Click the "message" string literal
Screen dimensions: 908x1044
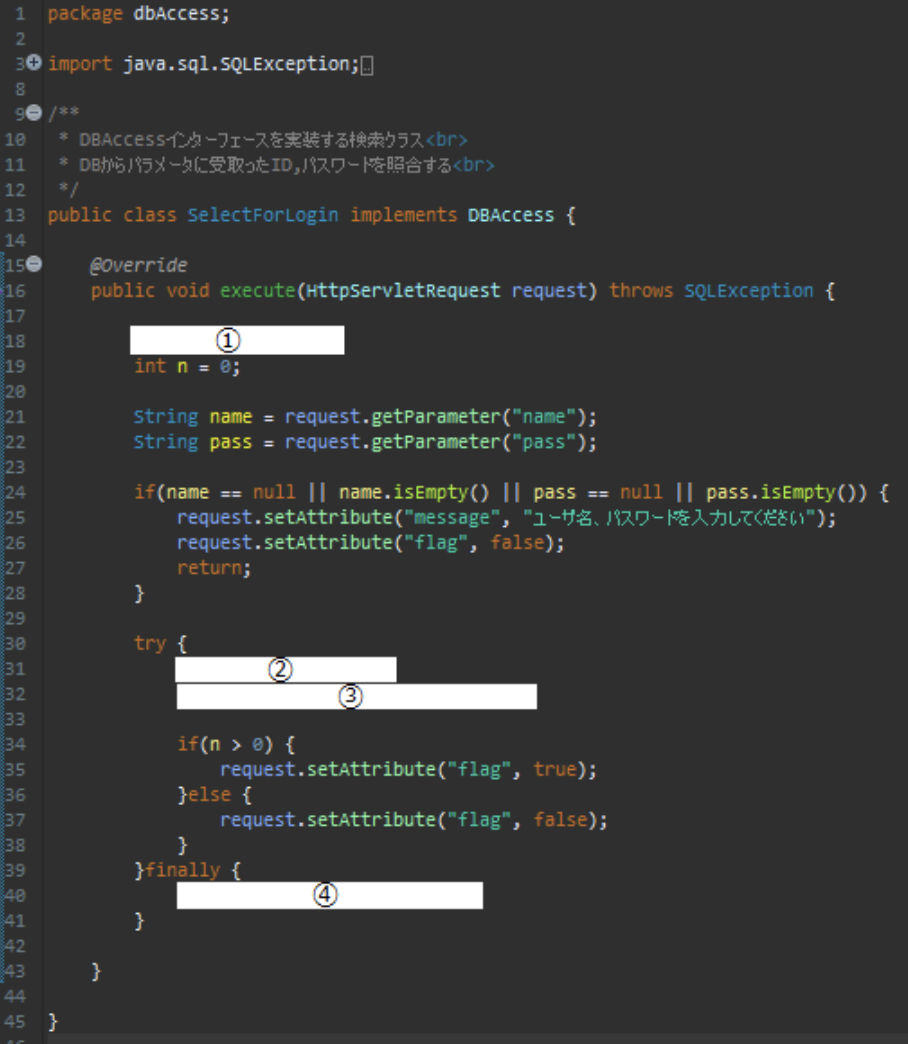(x=452, y=517)
